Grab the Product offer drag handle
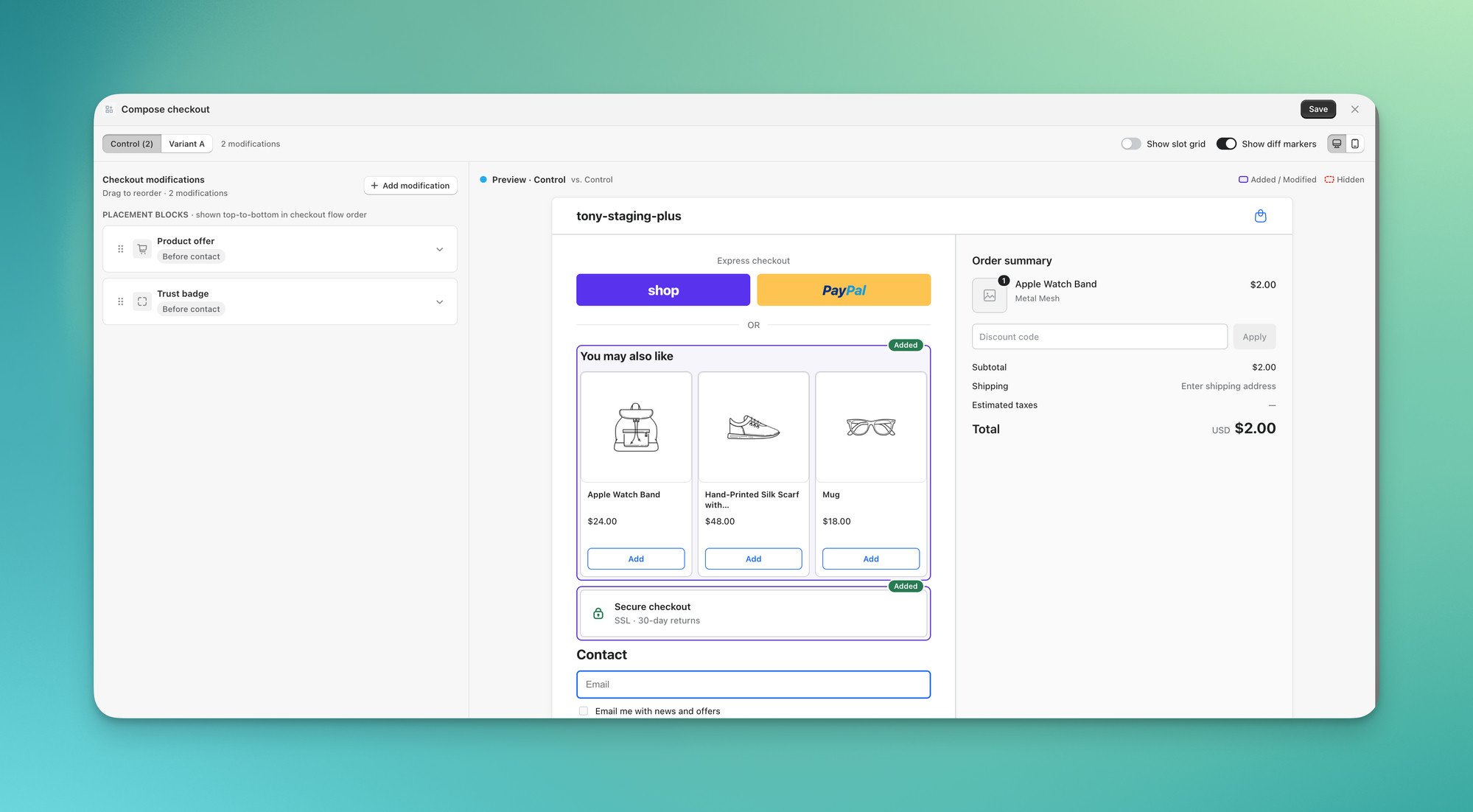This screenshot has width=1473, height=812. (x=121, y=249)
